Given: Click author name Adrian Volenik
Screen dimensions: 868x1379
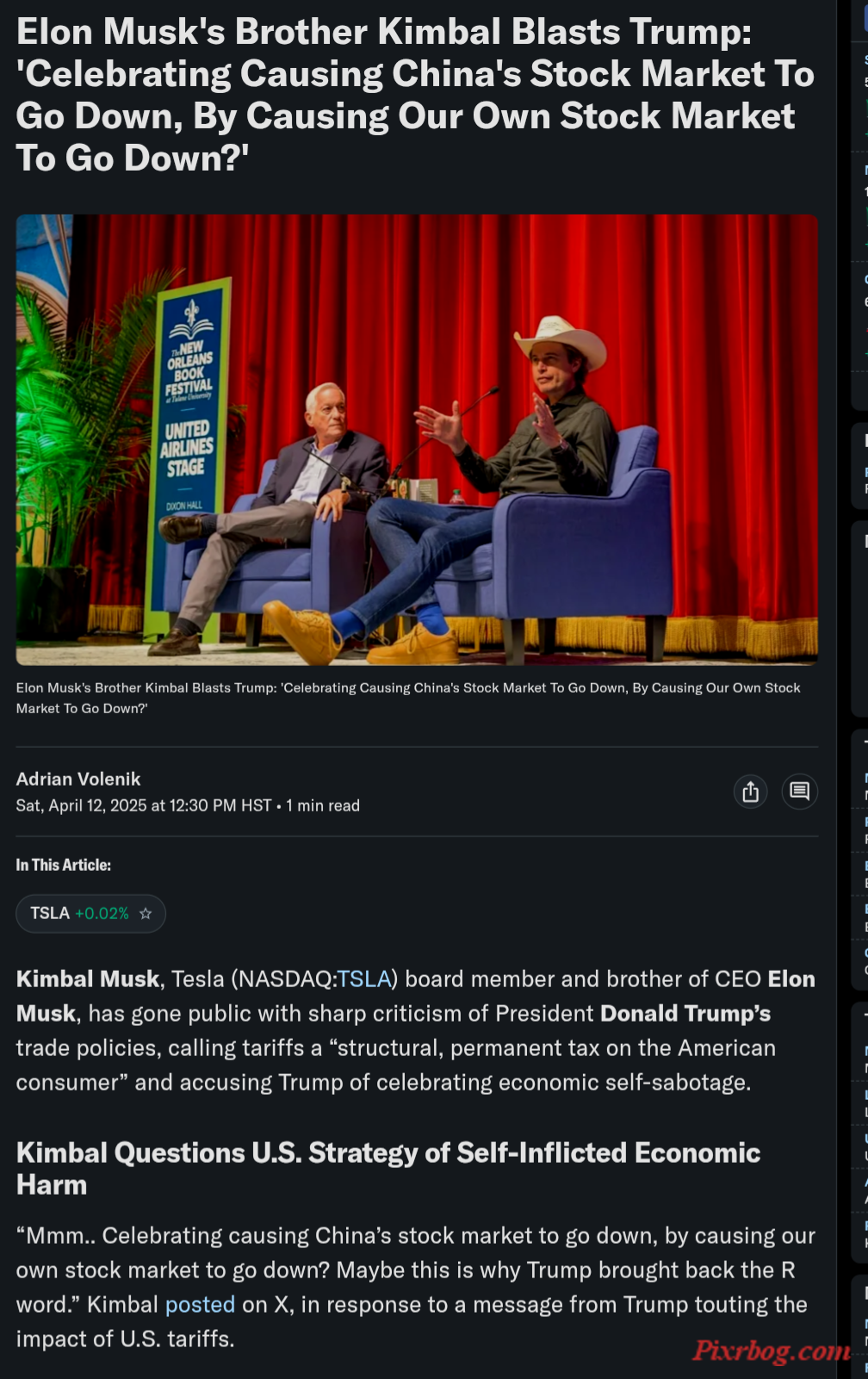Looking at the screenshot, I should click(x=78, y=780).
